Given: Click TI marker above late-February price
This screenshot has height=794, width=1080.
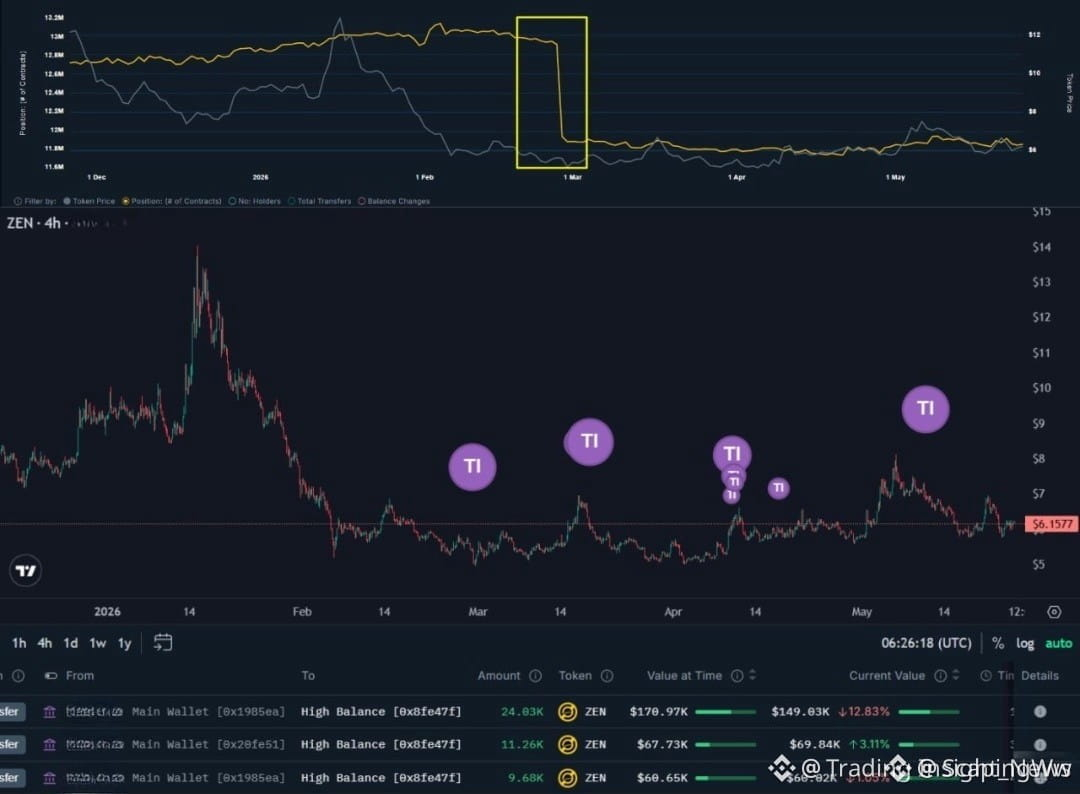Looking at the screenshot, I should click(x=472, y=467).
